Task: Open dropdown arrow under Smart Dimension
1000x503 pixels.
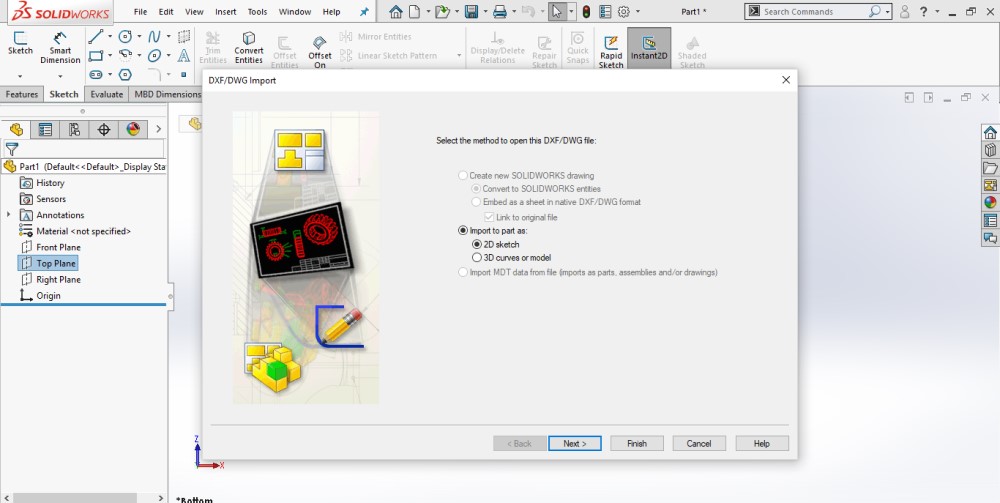Action: tap(61, 77)
